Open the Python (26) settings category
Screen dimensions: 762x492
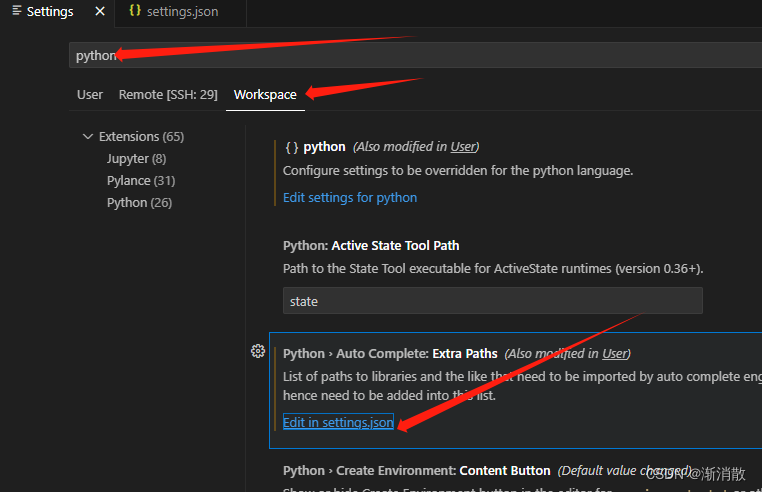pos(139,202)
